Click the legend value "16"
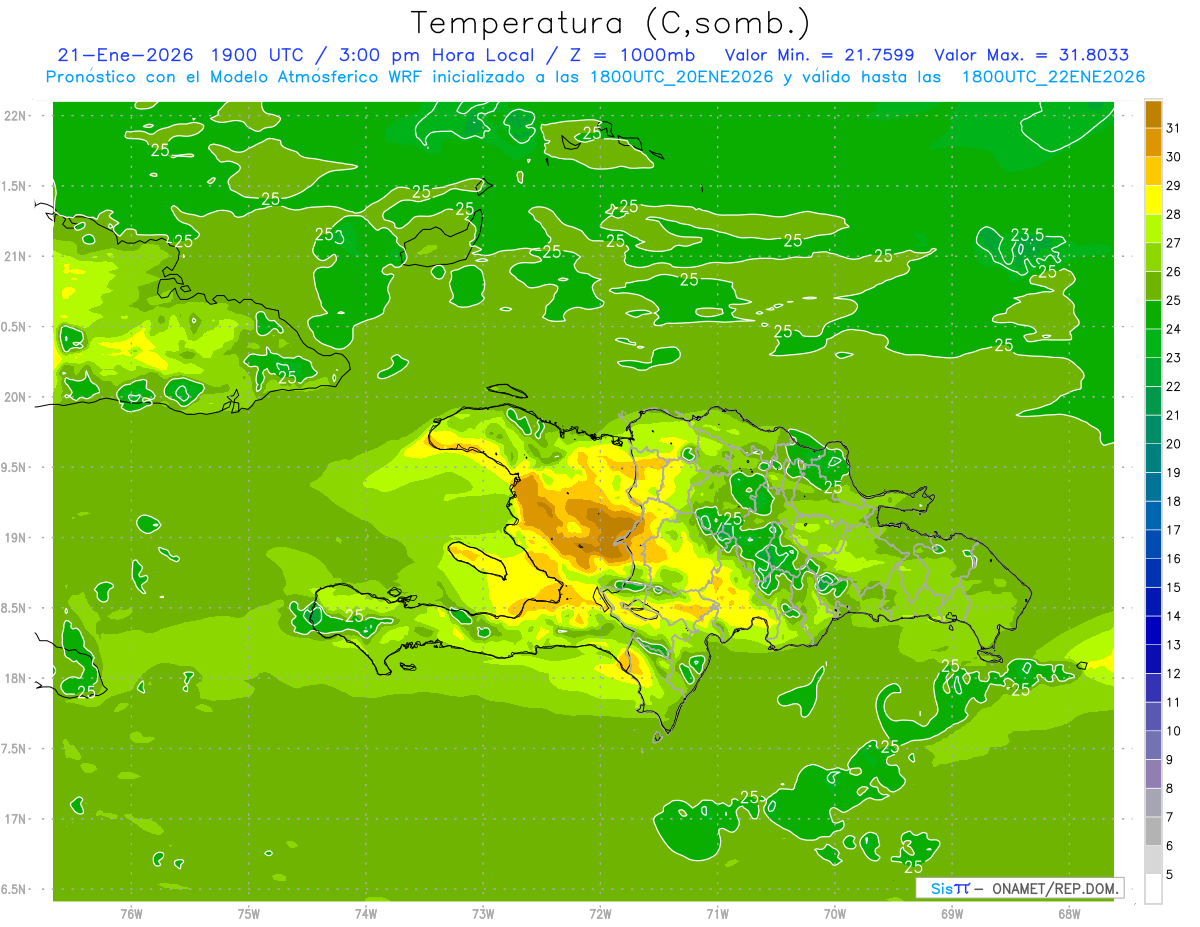The image size is (1200, 927). (x=1174, y=558)
